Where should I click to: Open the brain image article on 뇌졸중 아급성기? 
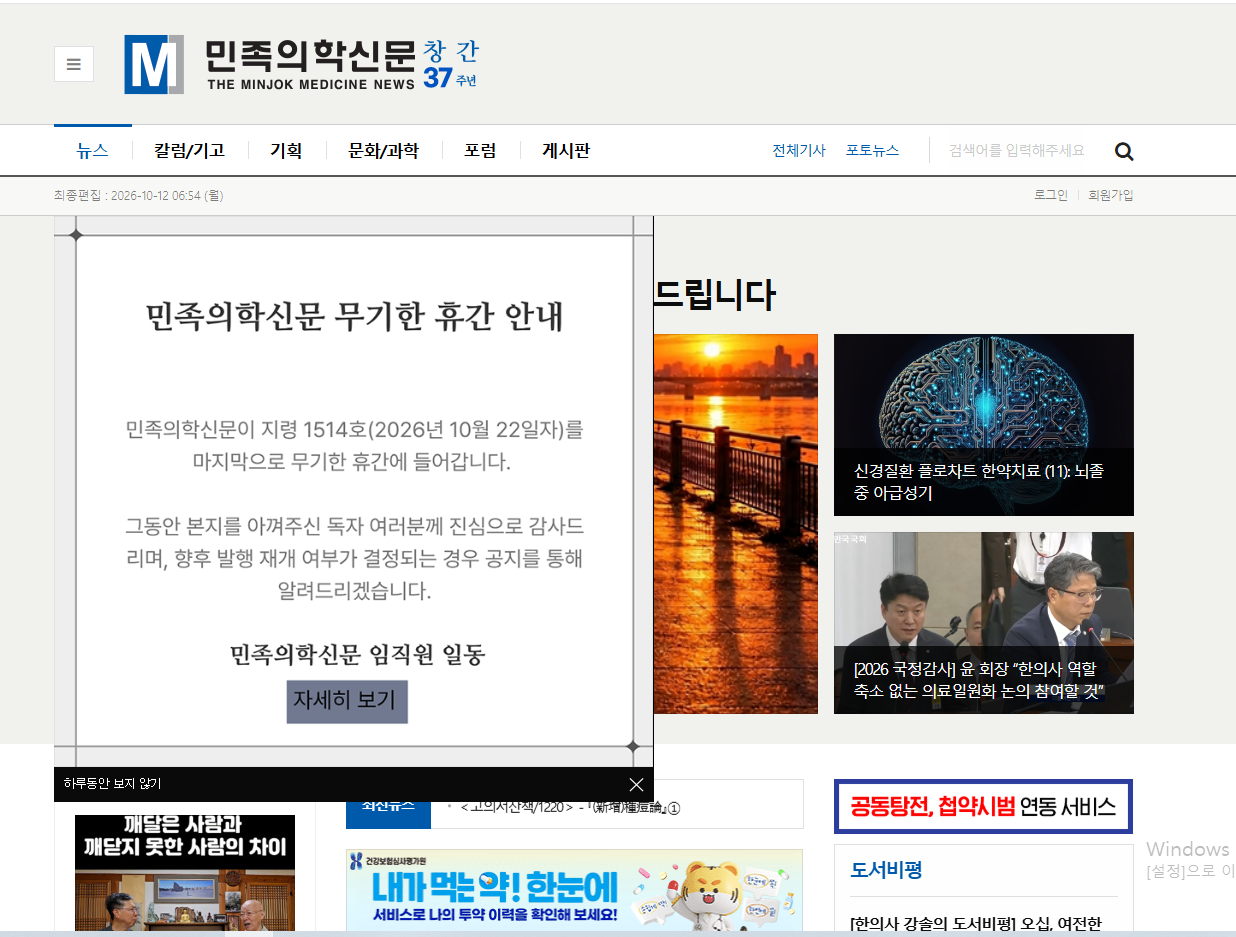pyautogui.click(x=984, y=425)
